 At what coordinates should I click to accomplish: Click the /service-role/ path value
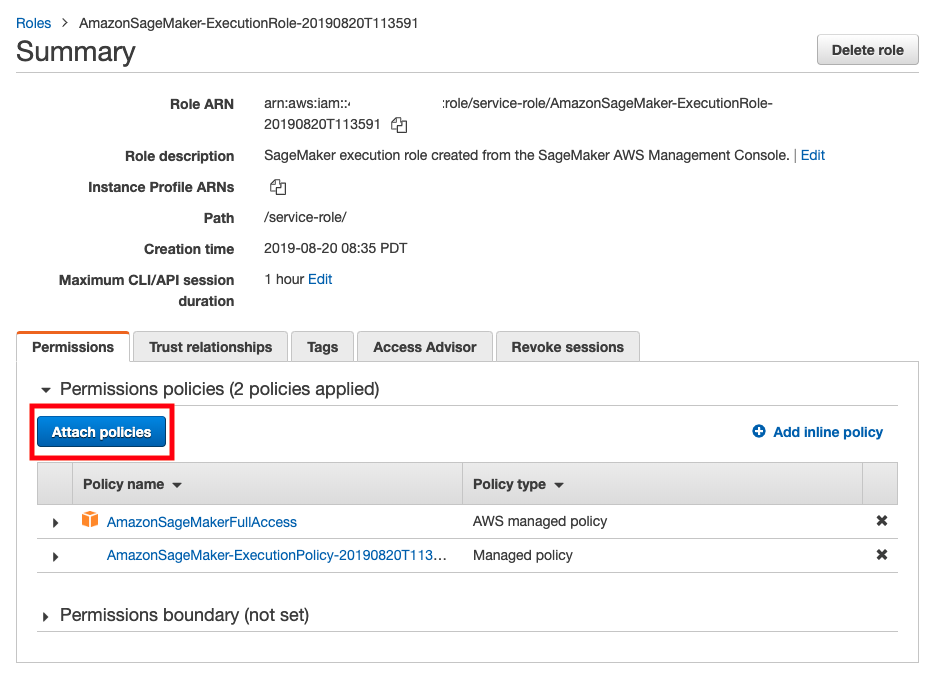[305, 218]
